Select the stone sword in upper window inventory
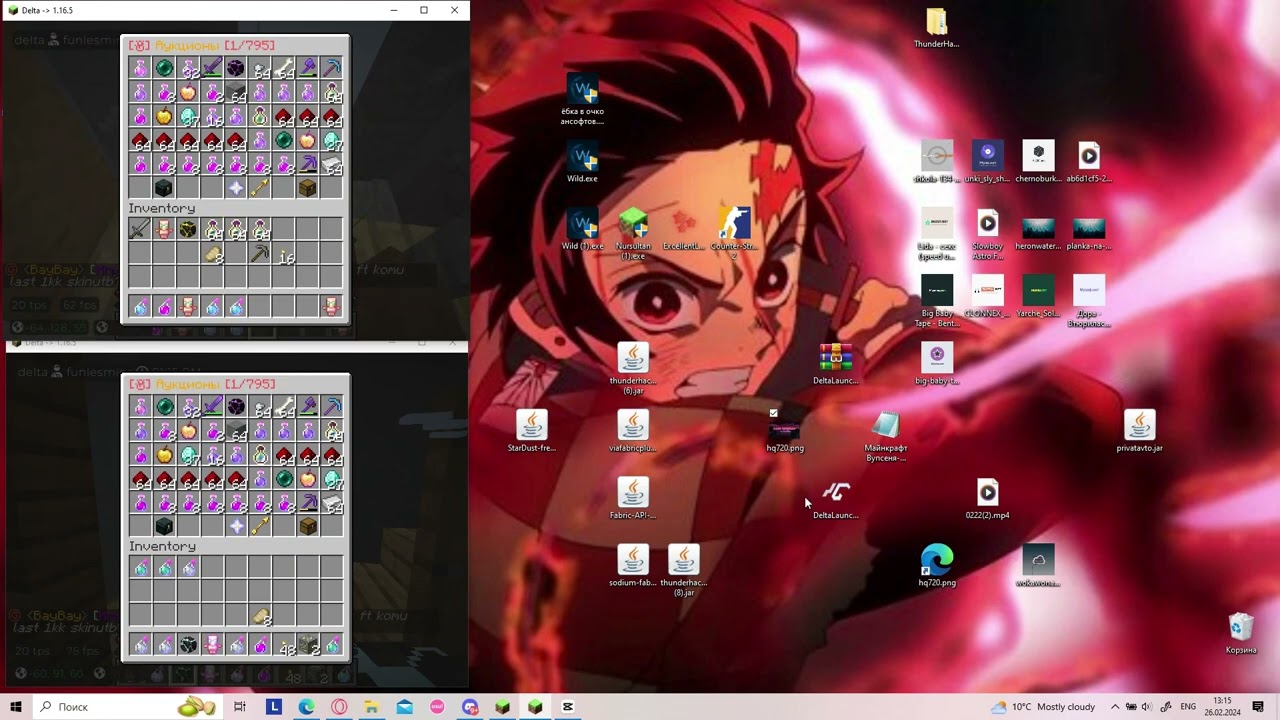This screenshot has width=1280, height=720. 140,230
